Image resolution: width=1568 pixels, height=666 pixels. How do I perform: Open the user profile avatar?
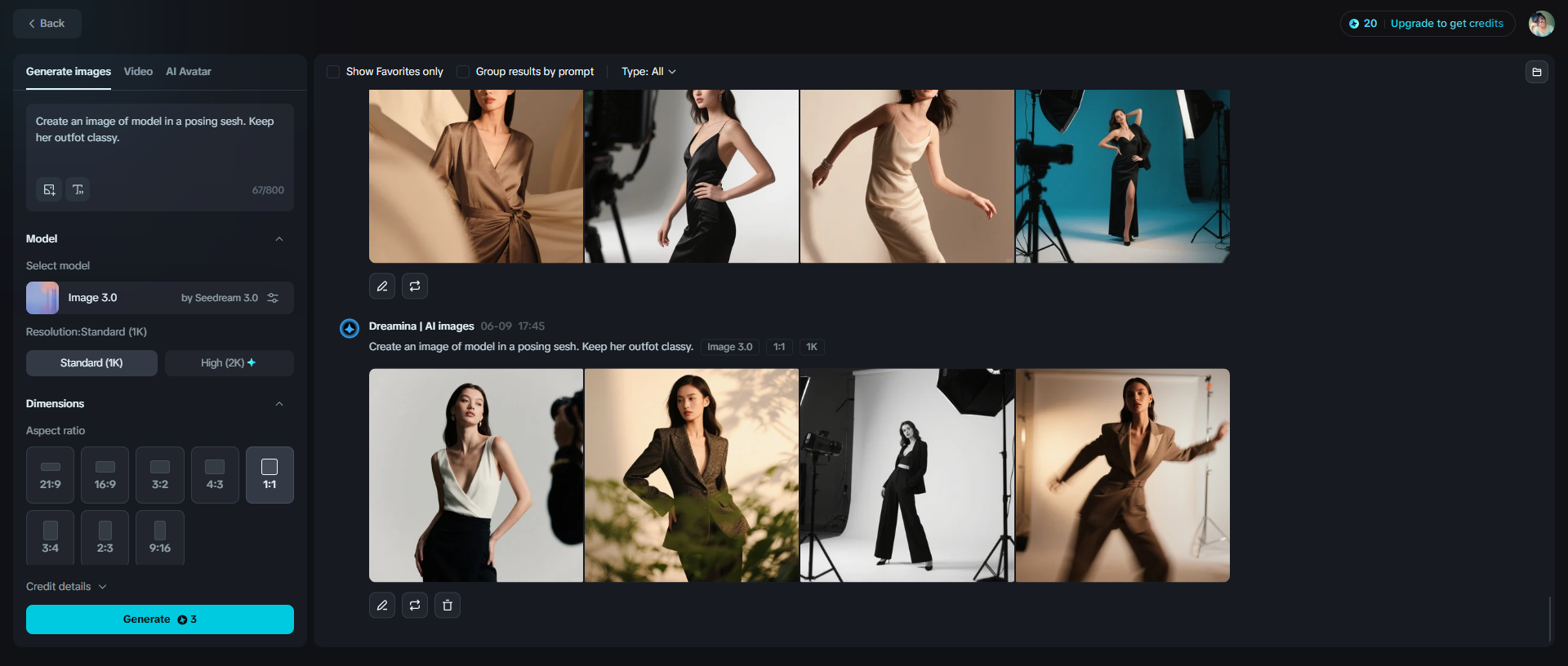coord(1541,24)
